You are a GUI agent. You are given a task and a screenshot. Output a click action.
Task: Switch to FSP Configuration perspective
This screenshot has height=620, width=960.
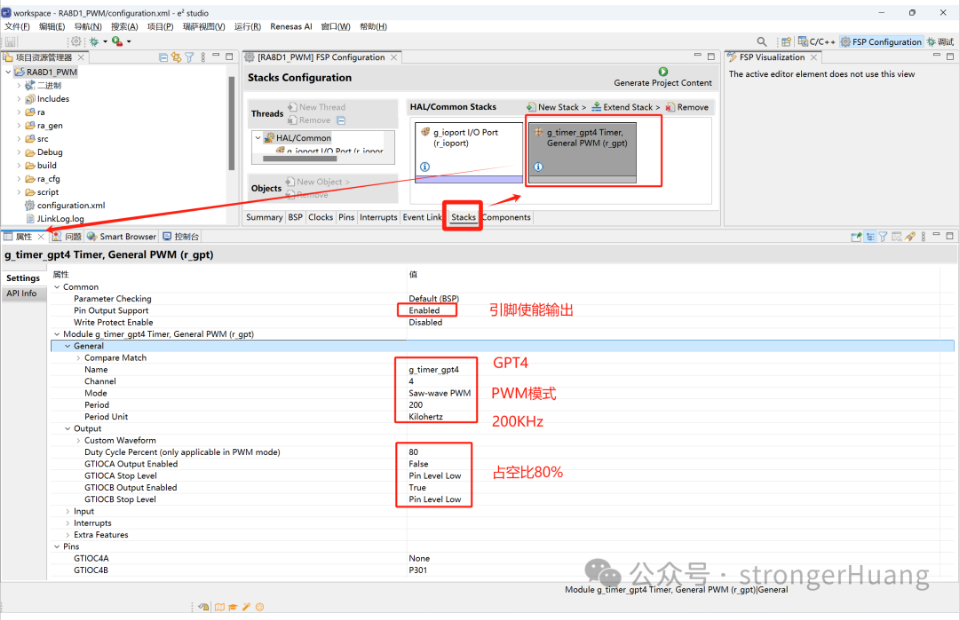point(881,42)
